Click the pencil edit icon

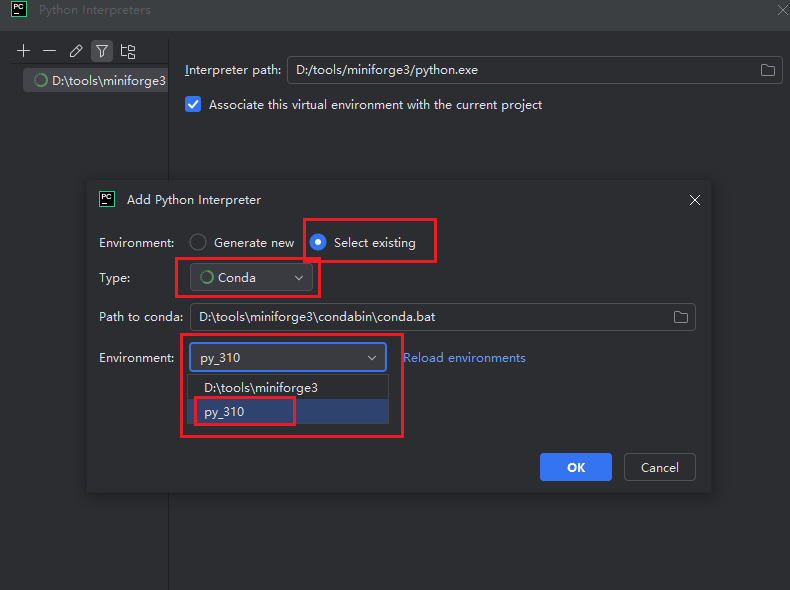[76, 51]
